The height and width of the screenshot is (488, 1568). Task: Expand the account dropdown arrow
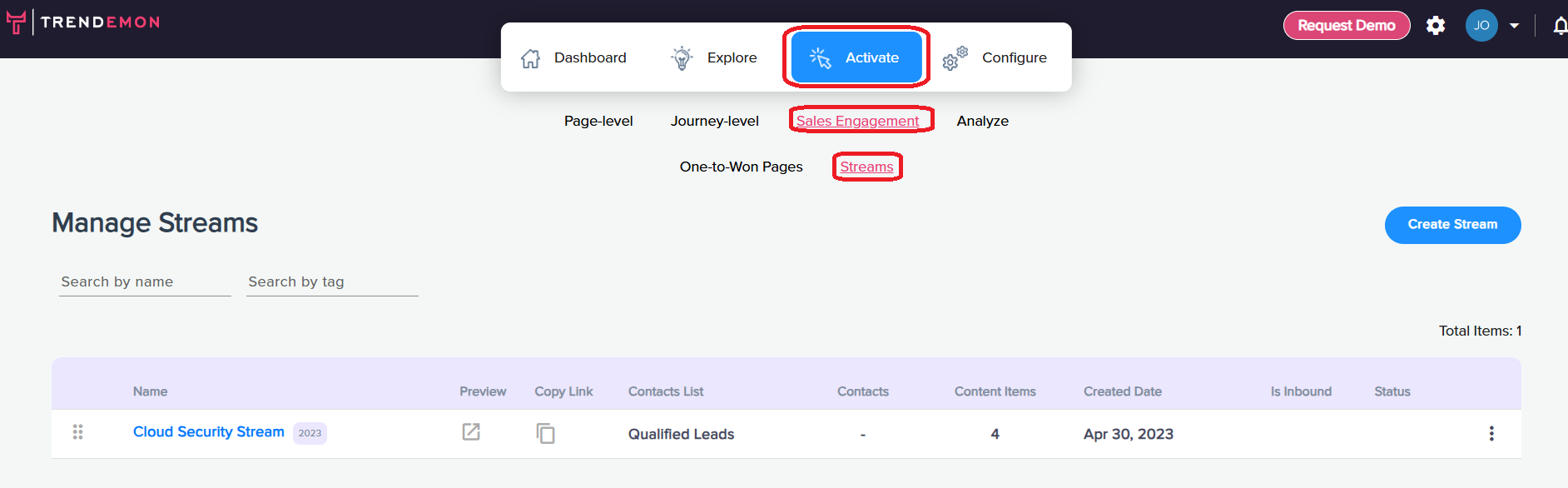(1515, 26)
